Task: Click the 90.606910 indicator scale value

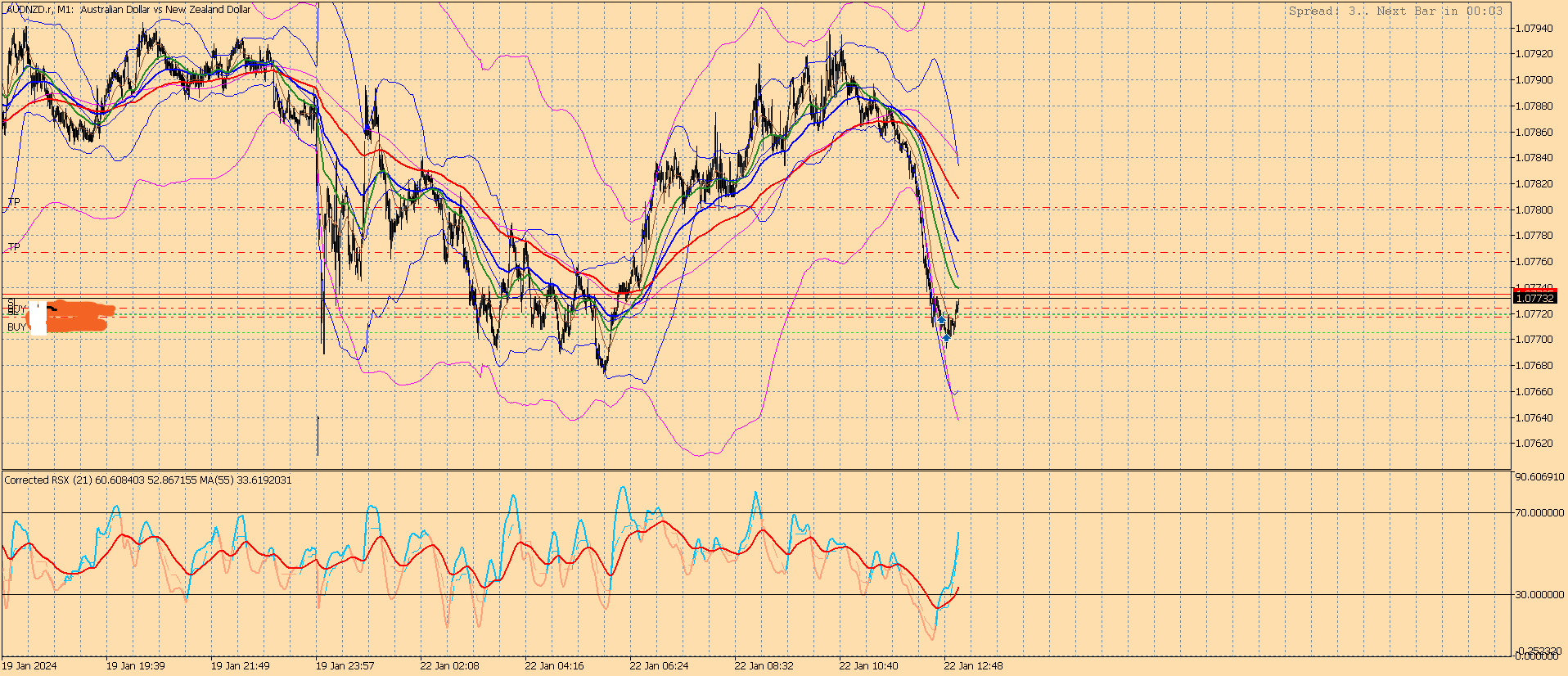Action: tap(1539, 477)
